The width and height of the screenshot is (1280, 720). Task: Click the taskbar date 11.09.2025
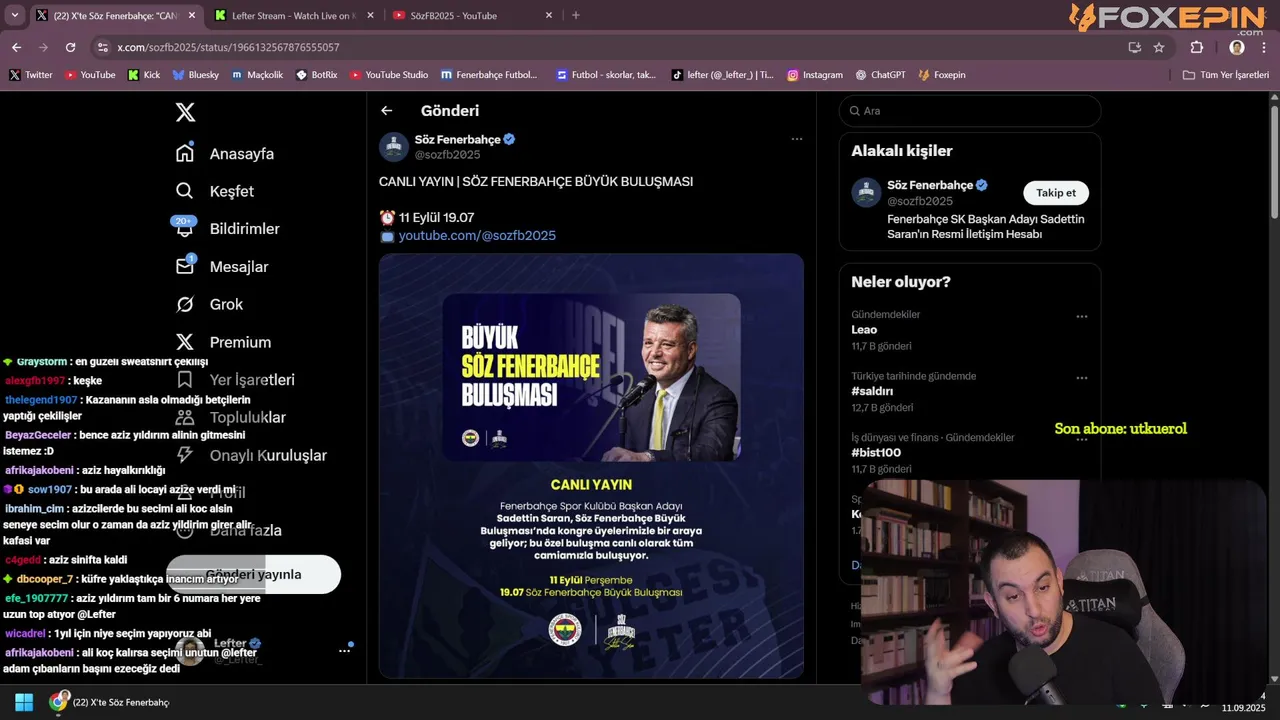click(x=1244, y=708)
